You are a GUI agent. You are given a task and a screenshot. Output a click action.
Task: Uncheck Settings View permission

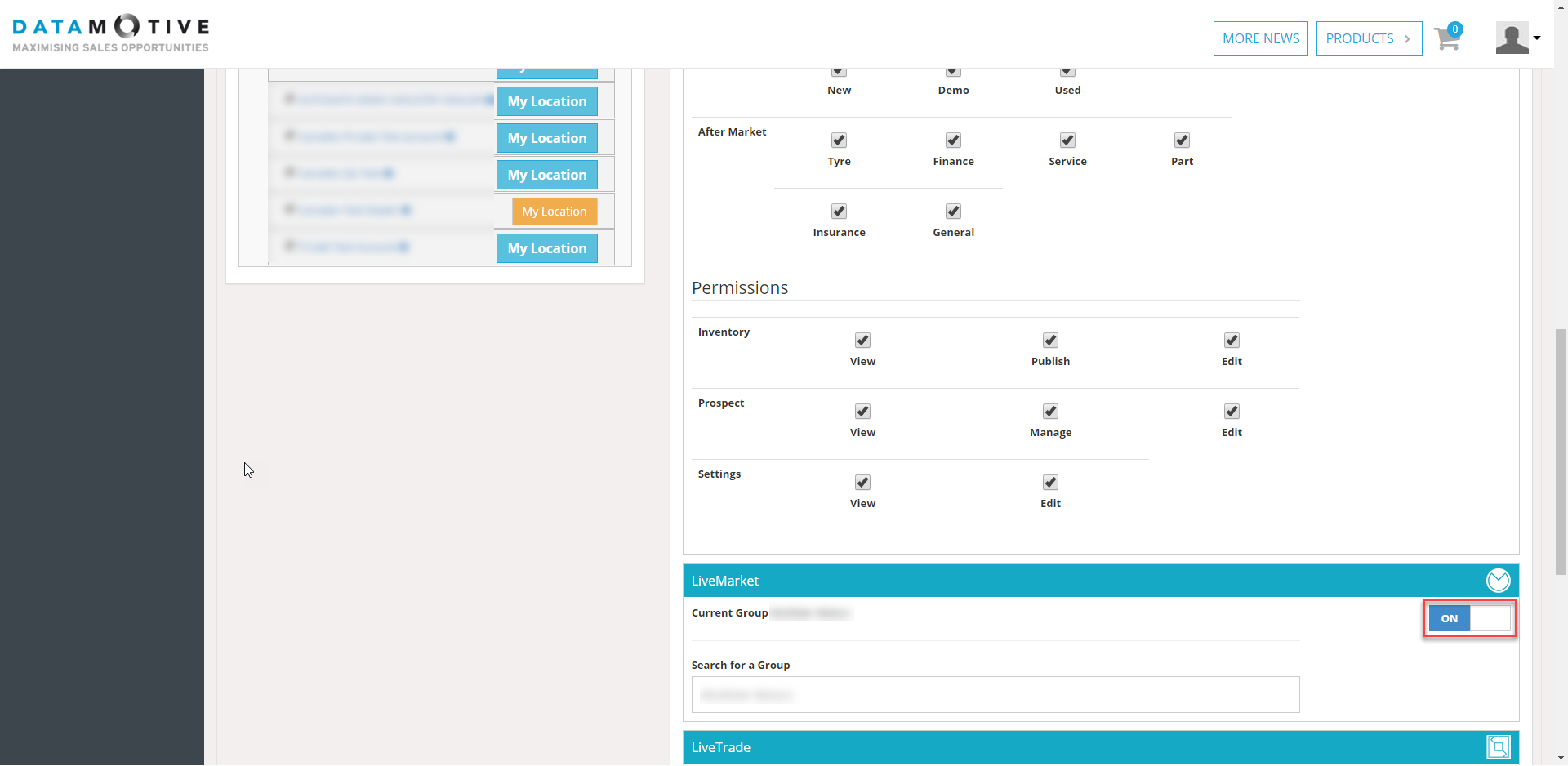[862, 483]
